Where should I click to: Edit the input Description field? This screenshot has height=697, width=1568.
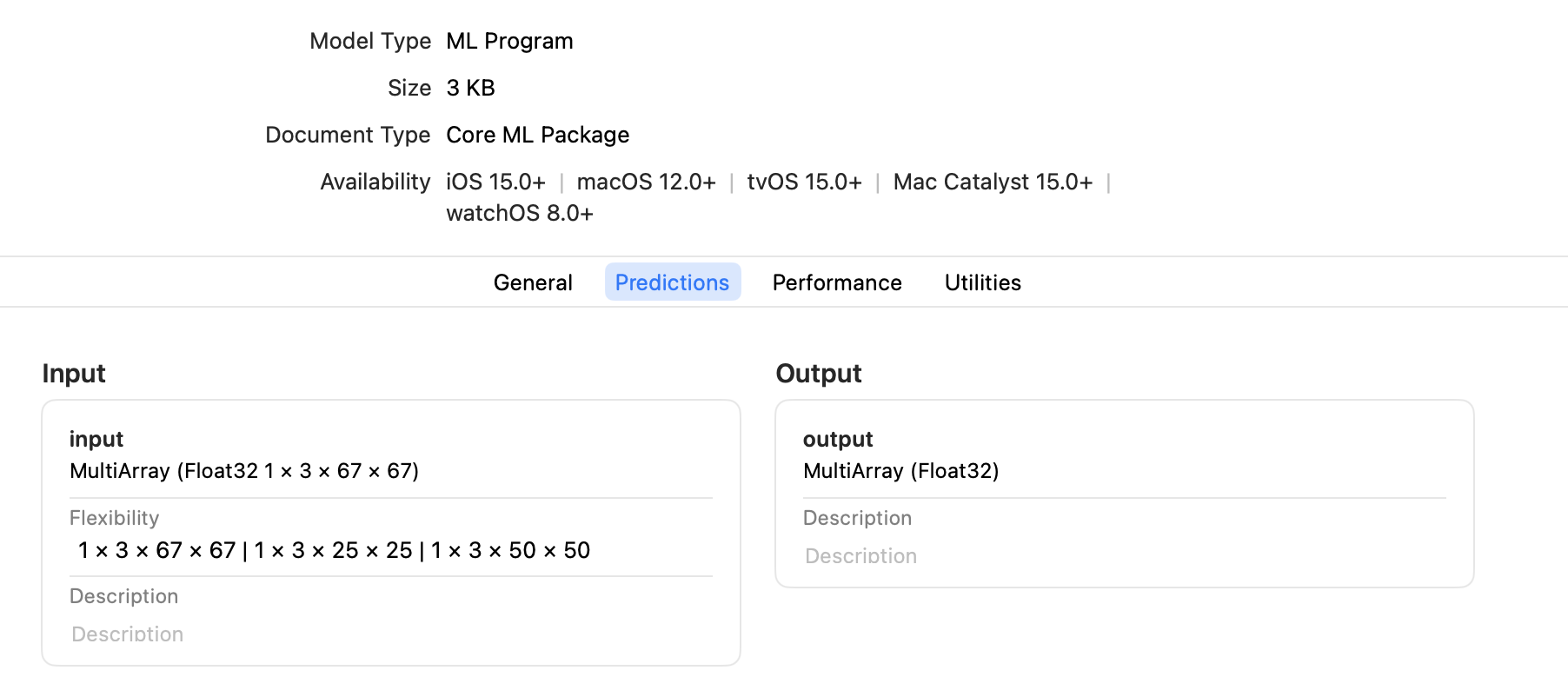pos(391,634)
